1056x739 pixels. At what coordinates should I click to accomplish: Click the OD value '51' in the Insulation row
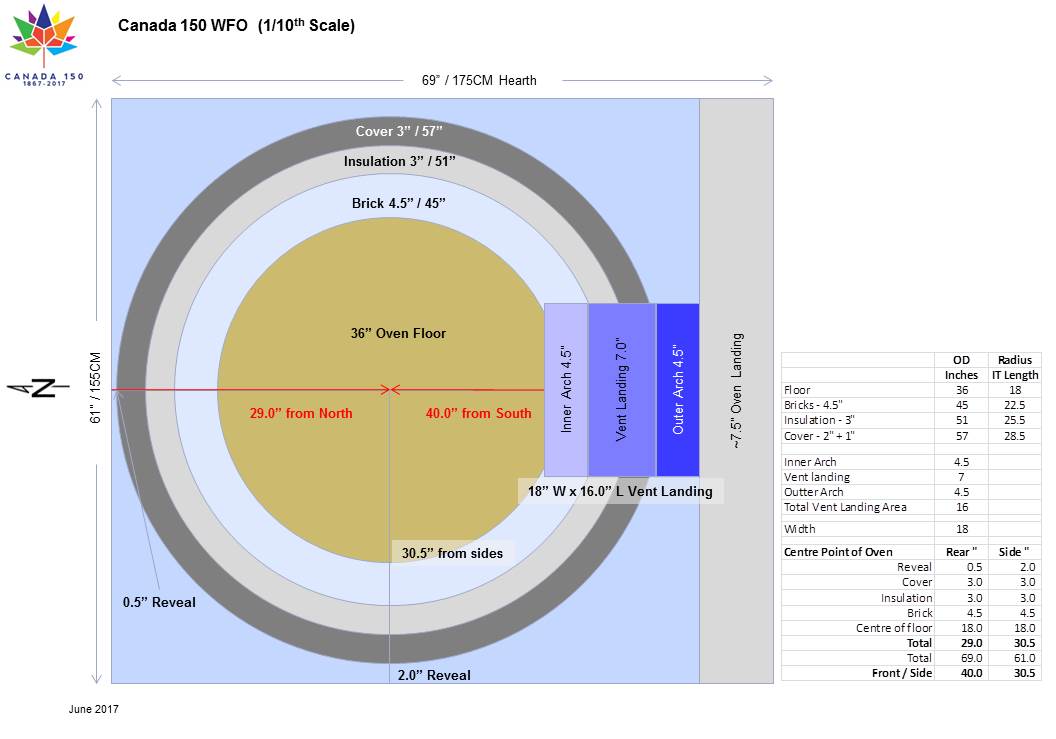(962, 420)
